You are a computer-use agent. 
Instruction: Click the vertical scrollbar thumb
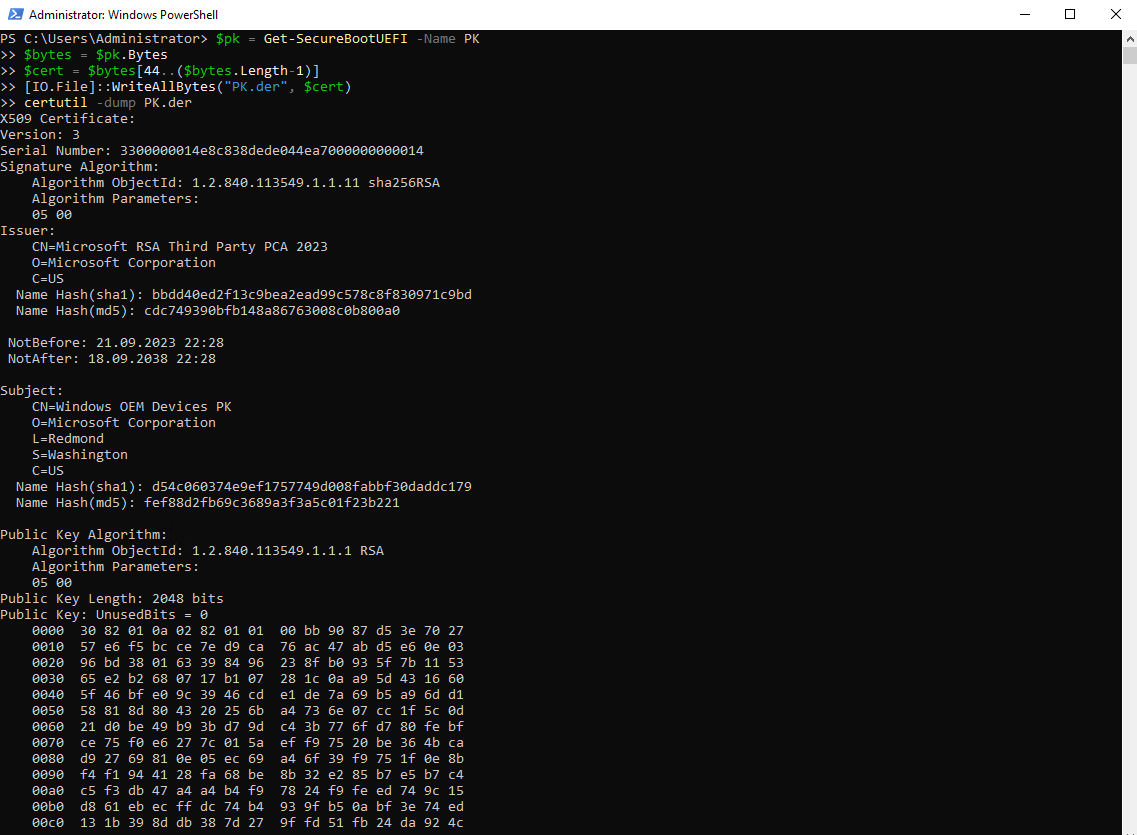coord(1129,55)
